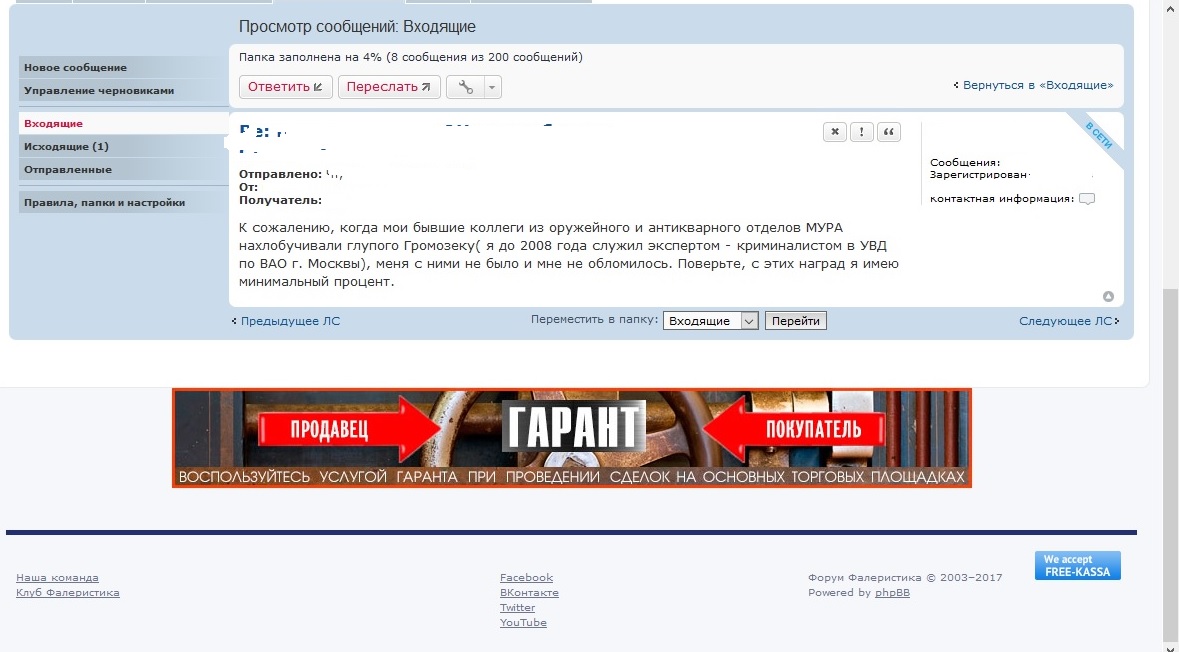
Task: Click the We accept FREE-KASSA badge
Action: pos(1077,565)
